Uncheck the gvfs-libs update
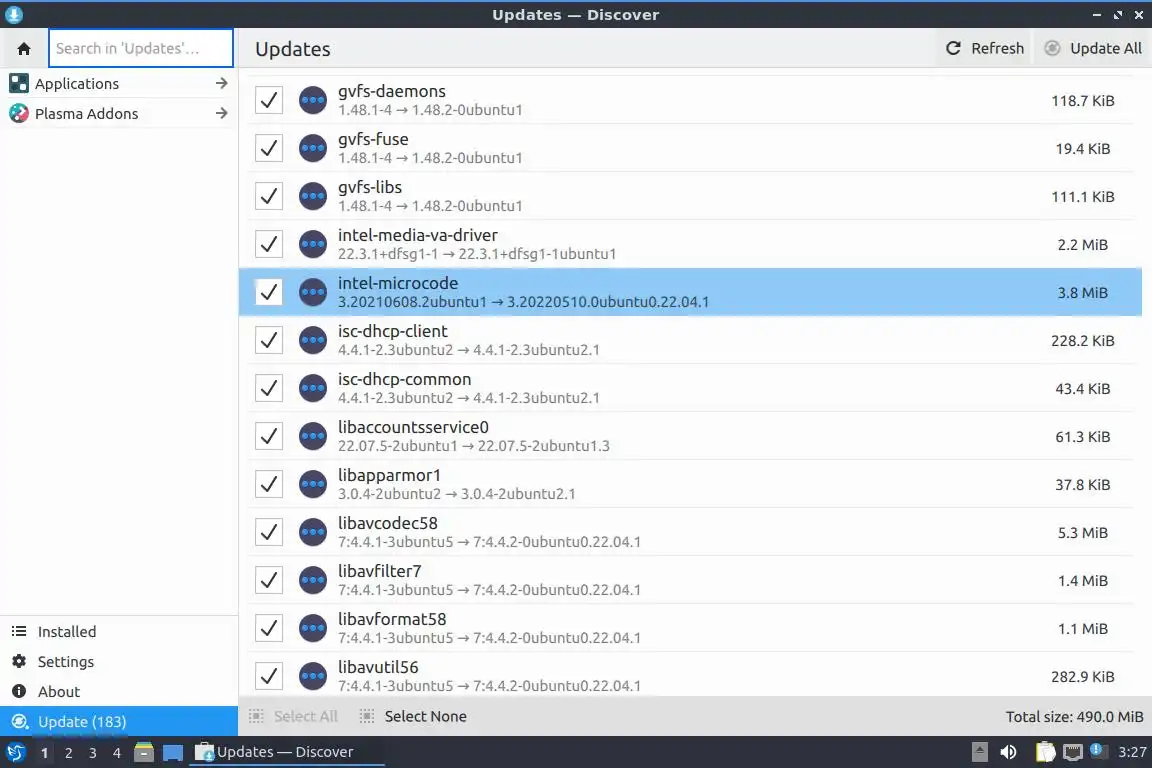The height and width of the screenshot is (768, 1152). click(269, 196)
